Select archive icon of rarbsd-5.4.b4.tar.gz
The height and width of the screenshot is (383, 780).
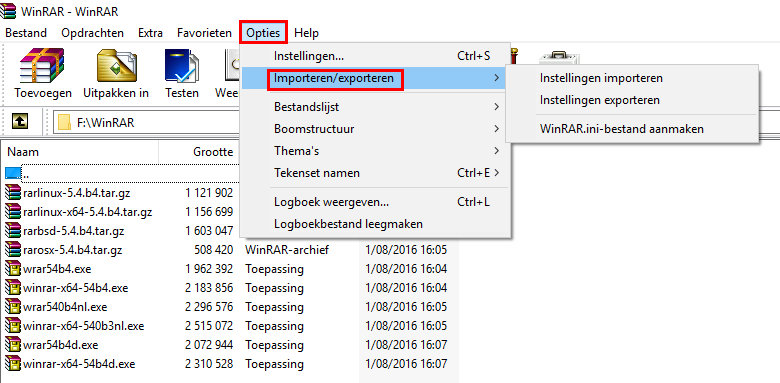pyautogui.click(x=13, y=231)
